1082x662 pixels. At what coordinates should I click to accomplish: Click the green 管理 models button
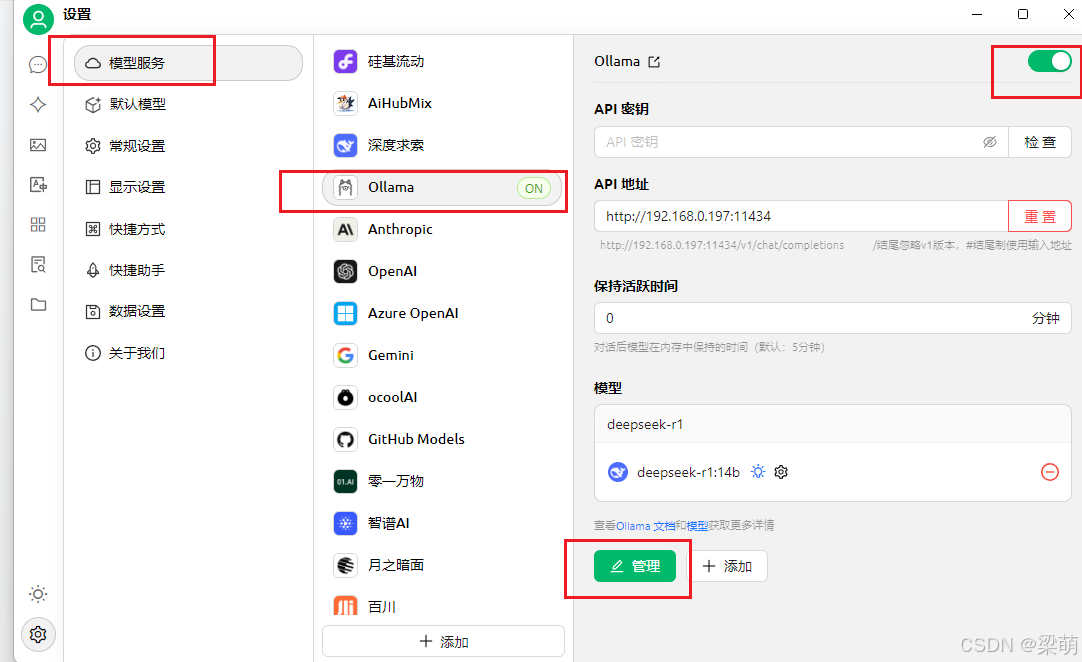click(x=635, y=566)
